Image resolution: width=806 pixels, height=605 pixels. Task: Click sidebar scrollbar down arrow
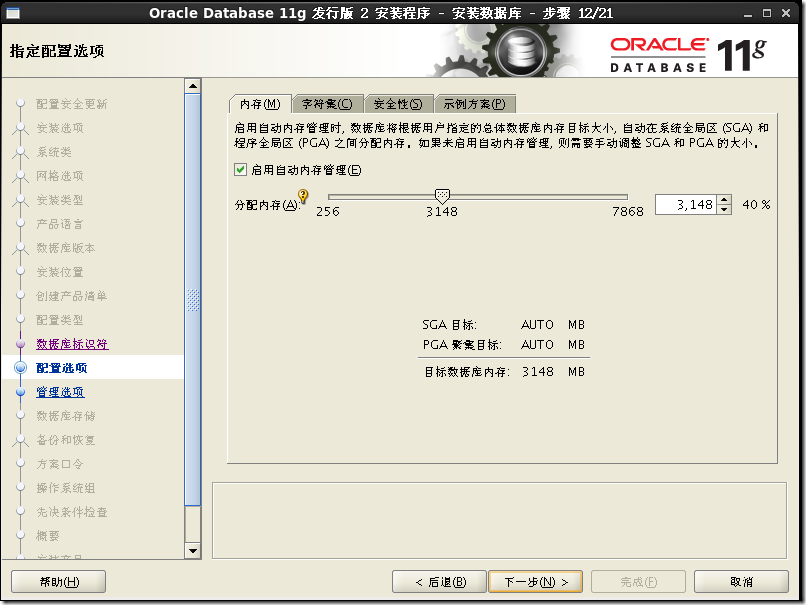(x=193, y=551)
